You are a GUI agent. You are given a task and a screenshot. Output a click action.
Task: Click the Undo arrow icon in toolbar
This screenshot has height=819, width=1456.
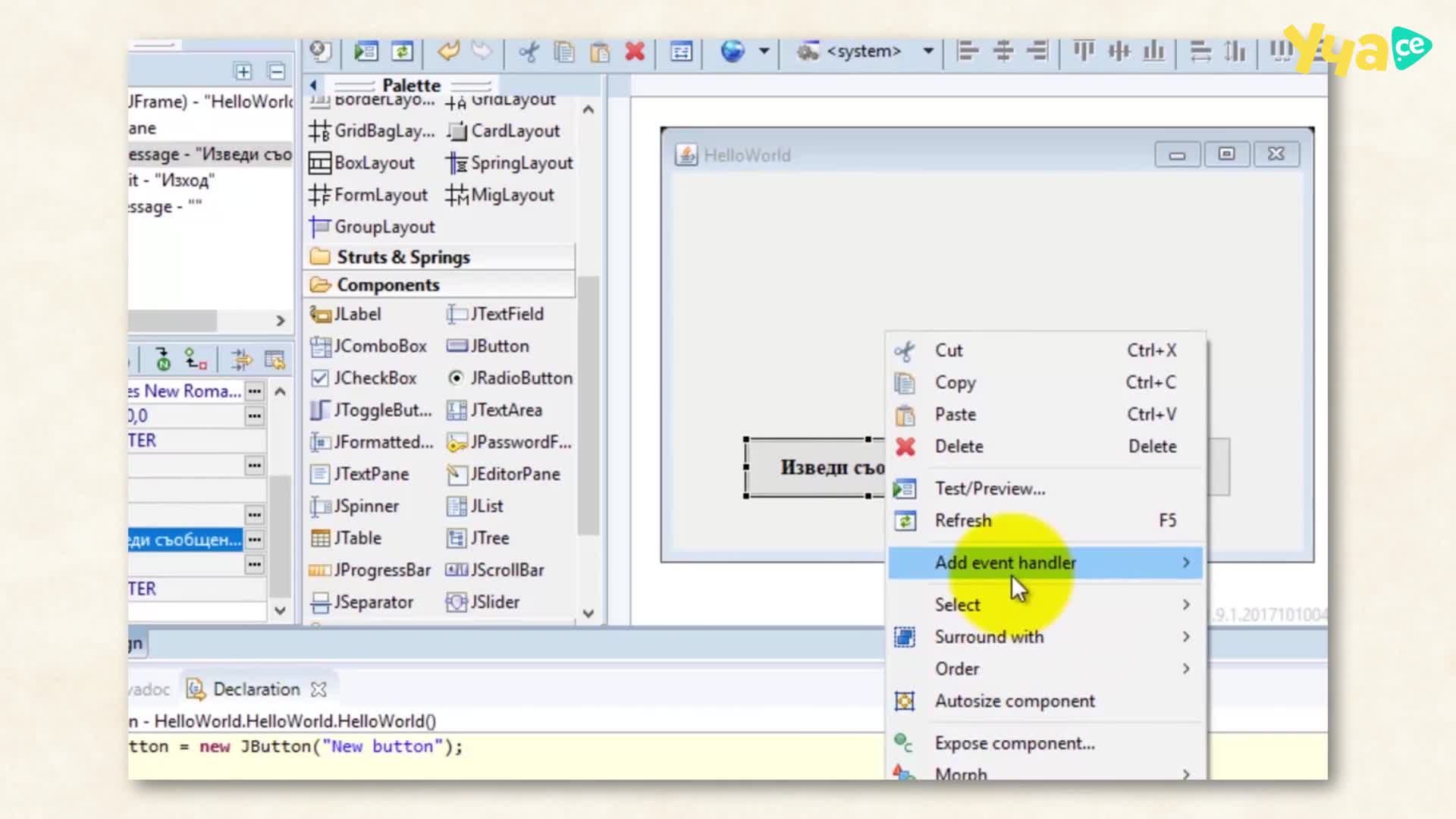[x=448, y=52]
